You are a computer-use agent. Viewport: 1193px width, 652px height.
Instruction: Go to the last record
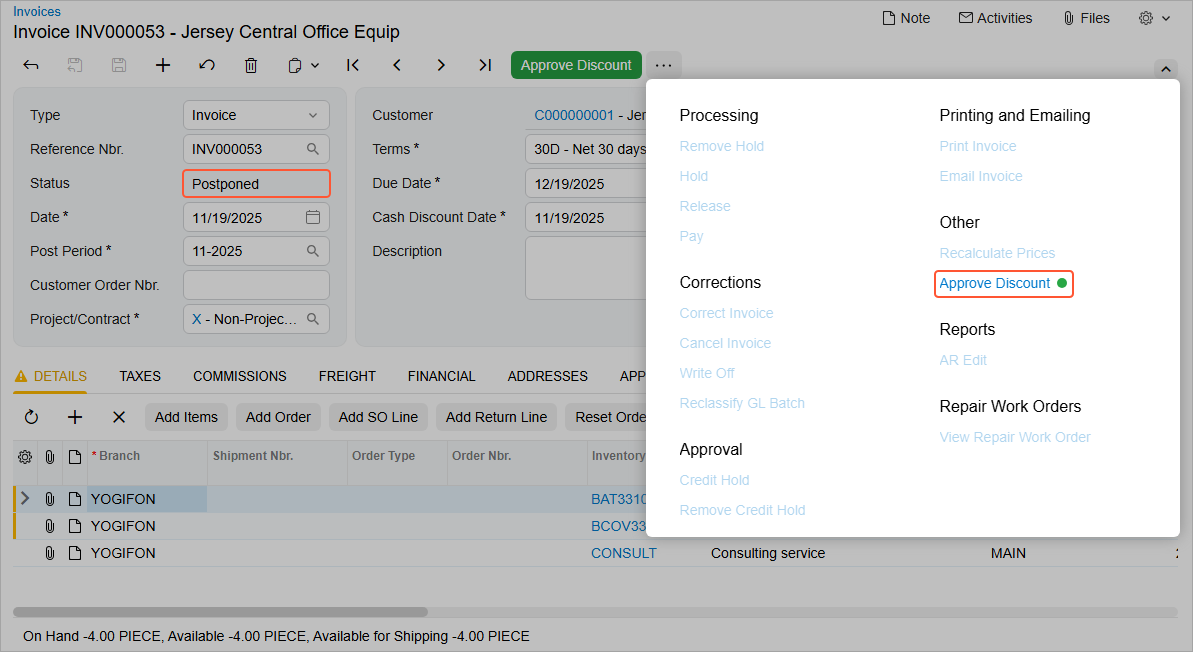click(485, 65)
